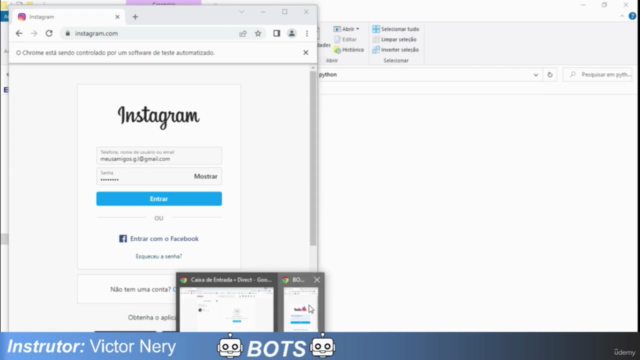Click the username or email field
This screenshot has height=360, width=640.
coord(159,156)
